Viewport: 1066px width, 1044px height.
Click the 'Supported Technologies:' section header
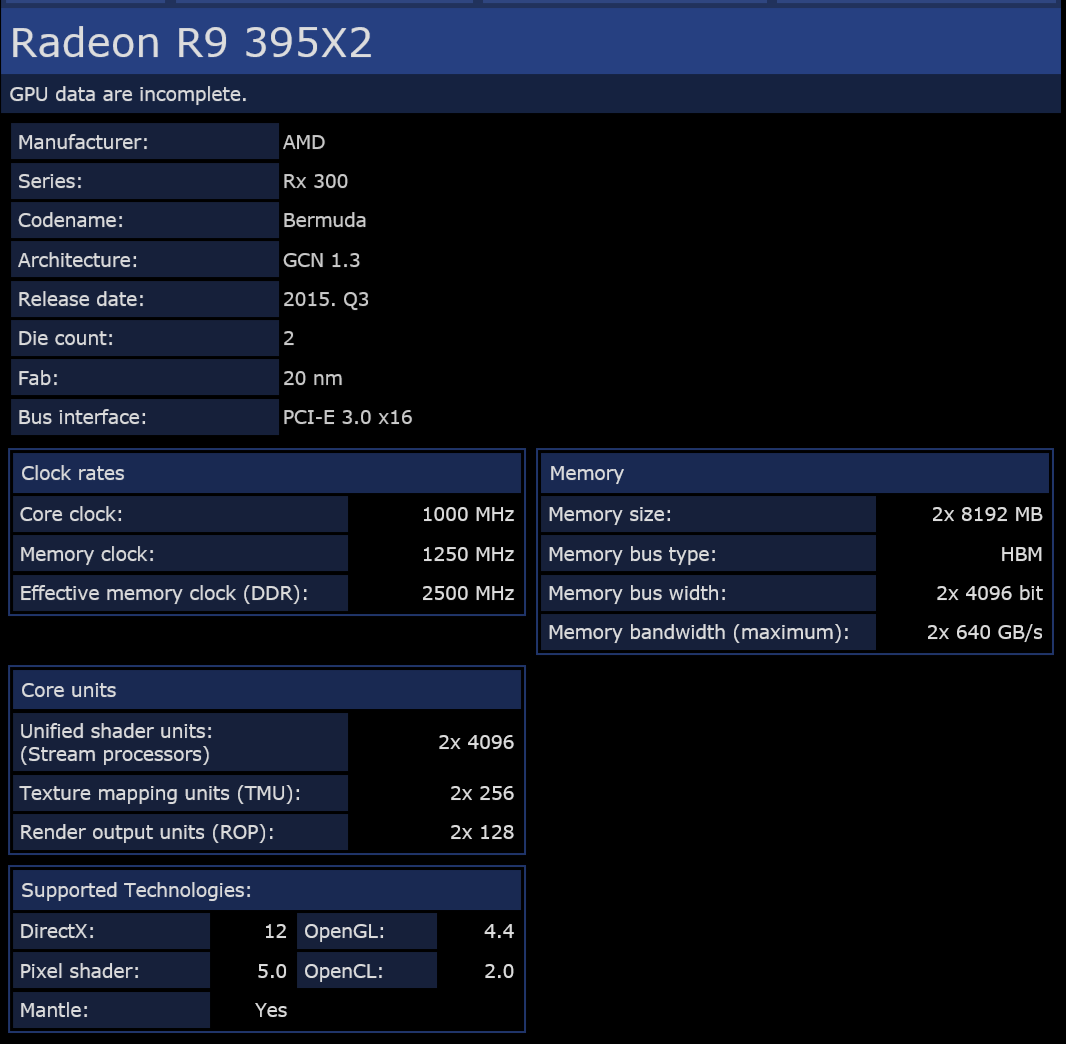click(266, 890)
